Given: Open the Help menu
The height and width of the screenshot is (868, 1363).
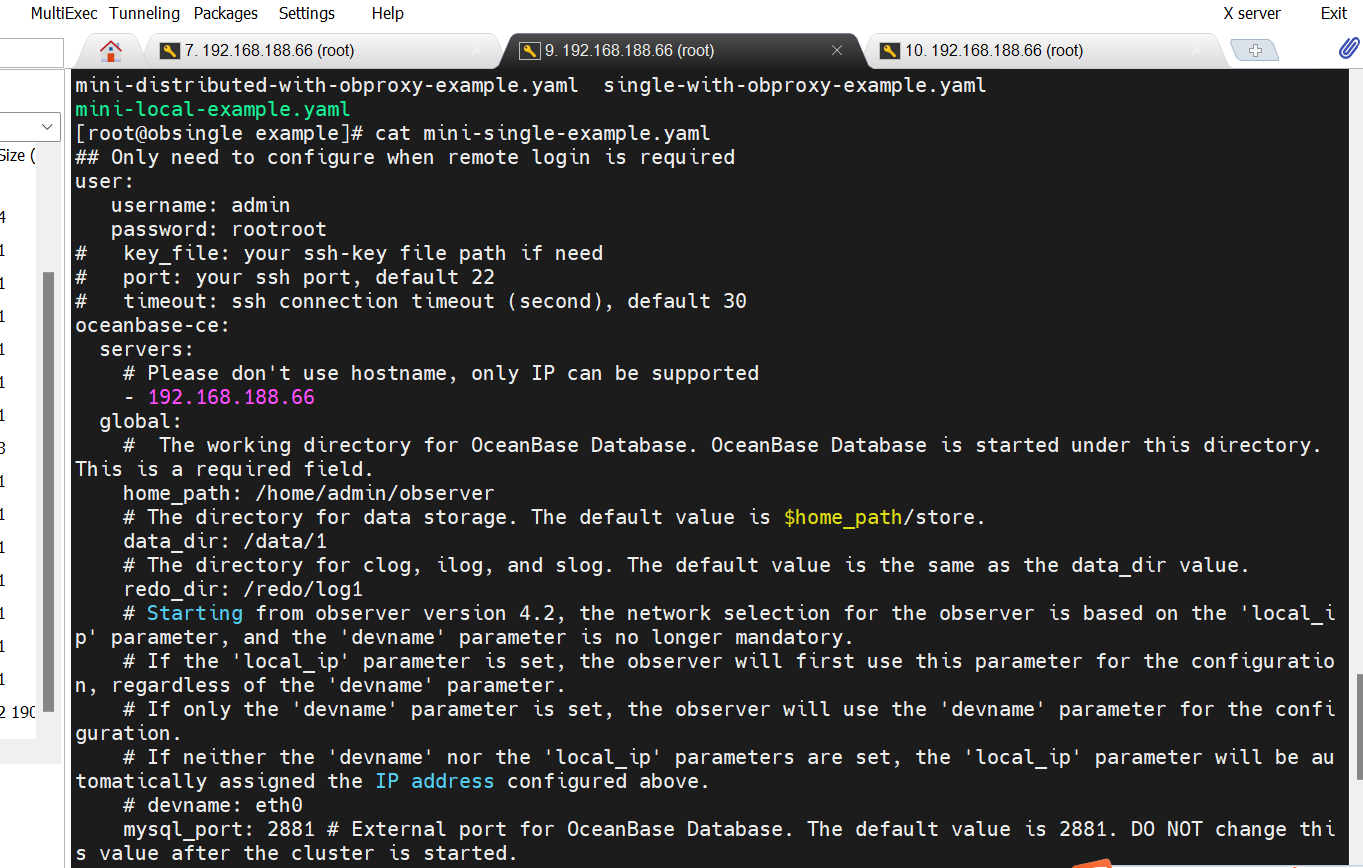Looking at the screenshot, I should point(388,13).
